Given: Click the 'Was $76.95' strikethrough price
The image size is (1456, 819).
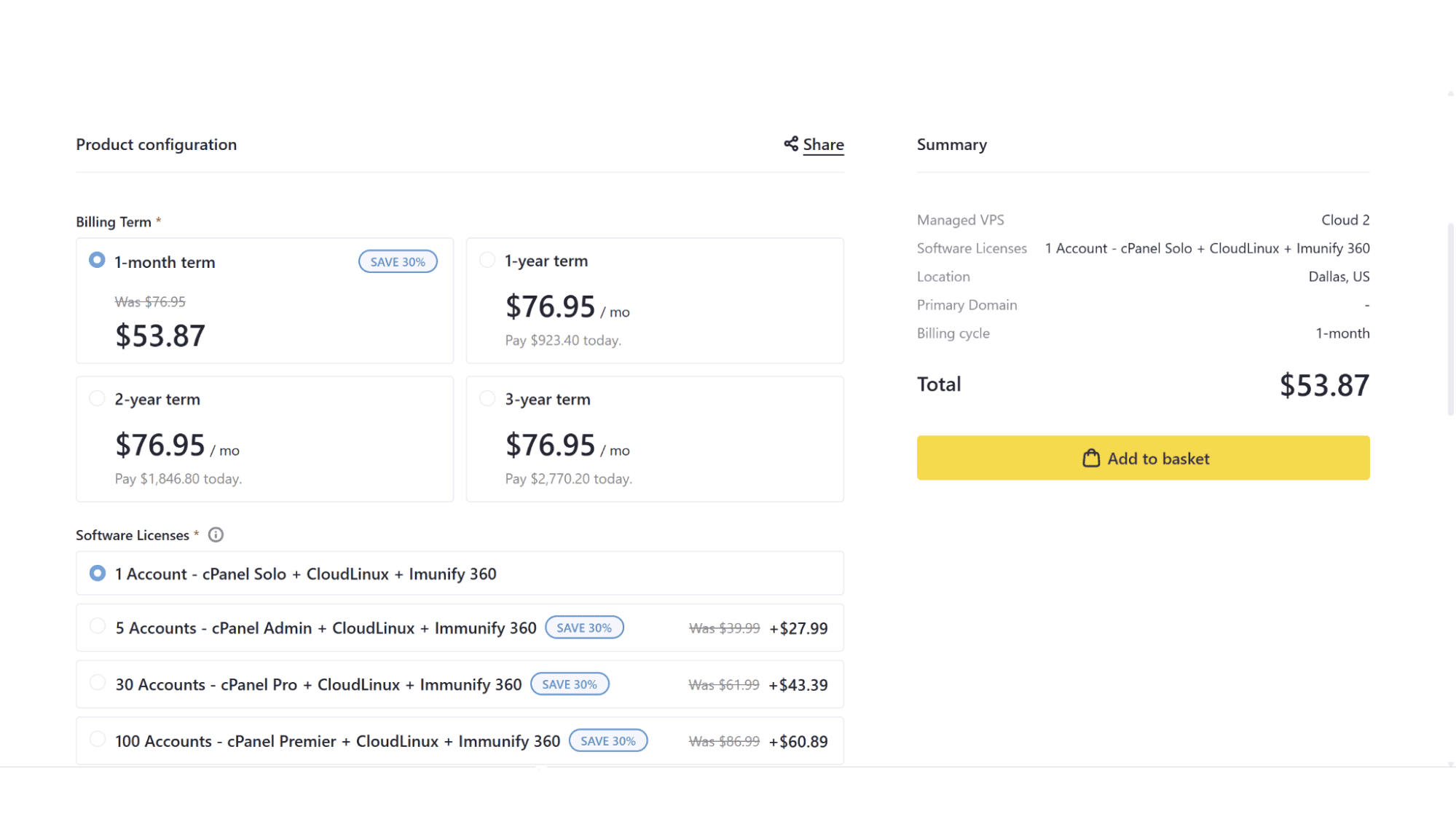Looking at the screenshot, I should pos(150,301).
